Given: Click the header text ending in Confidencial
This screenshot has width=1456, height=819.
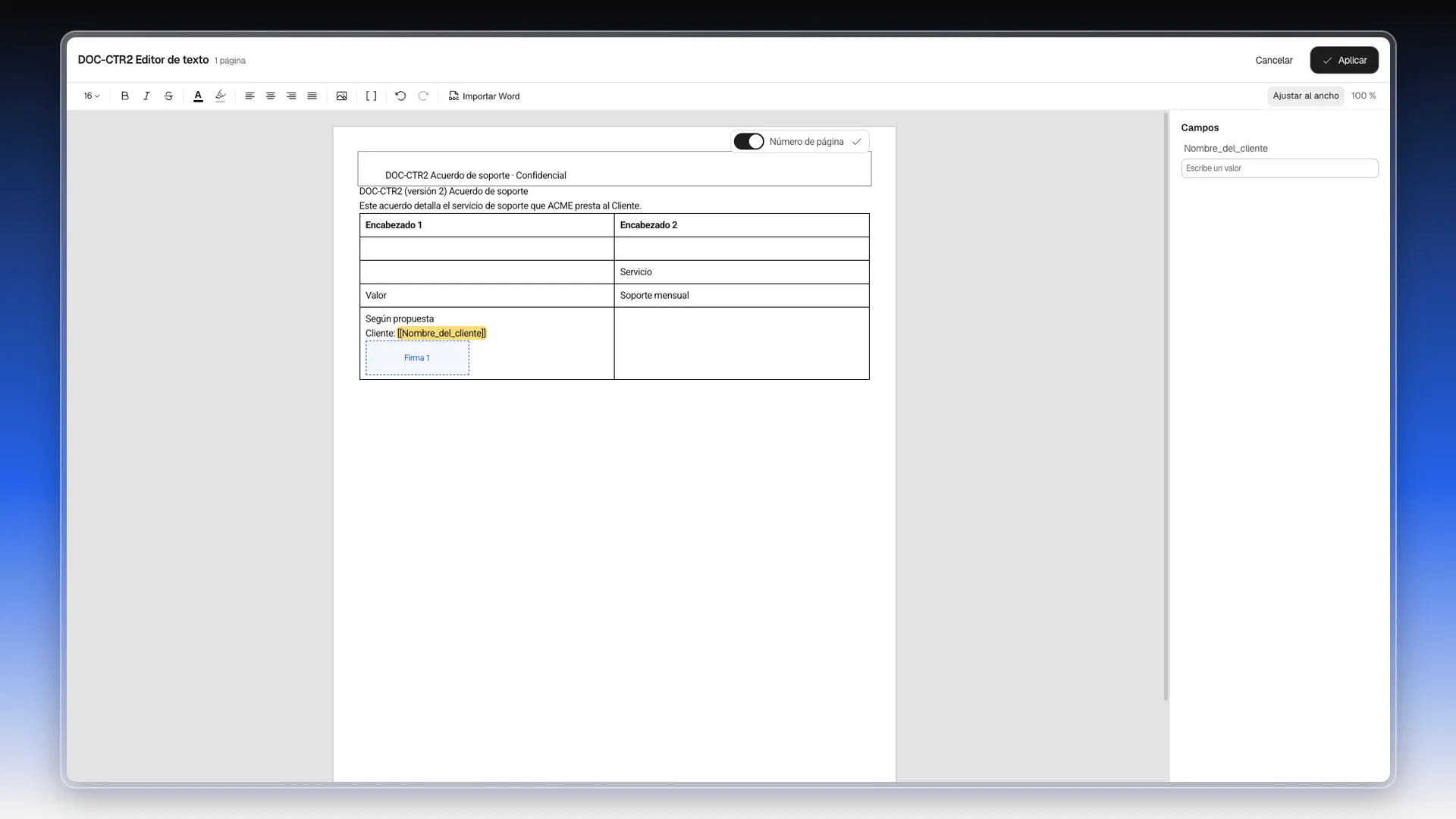Looking at the screenshot, I should (x=475, y=175).
